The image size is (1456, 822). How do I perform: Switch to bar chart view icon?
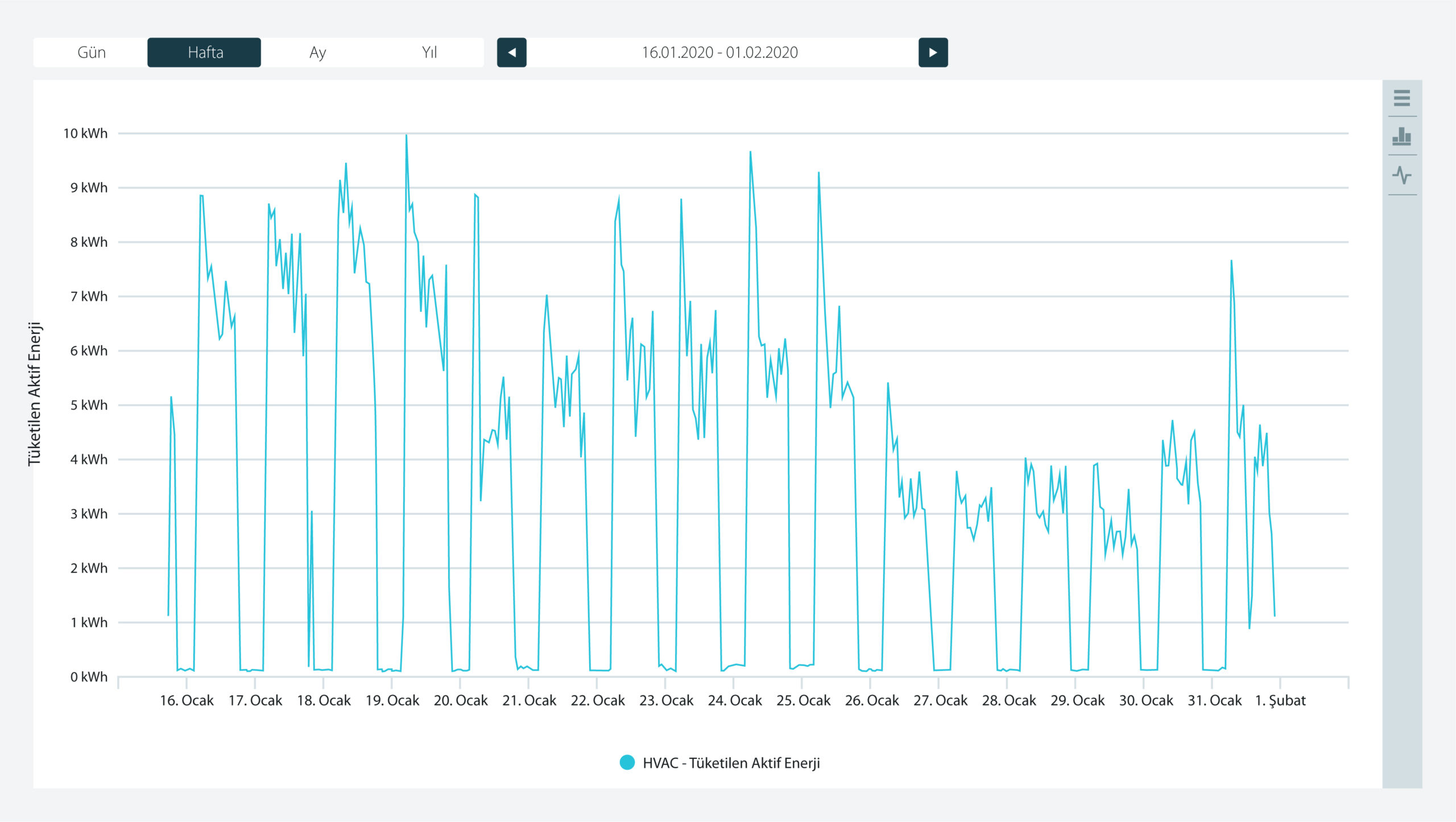(x=1402, y=137)
